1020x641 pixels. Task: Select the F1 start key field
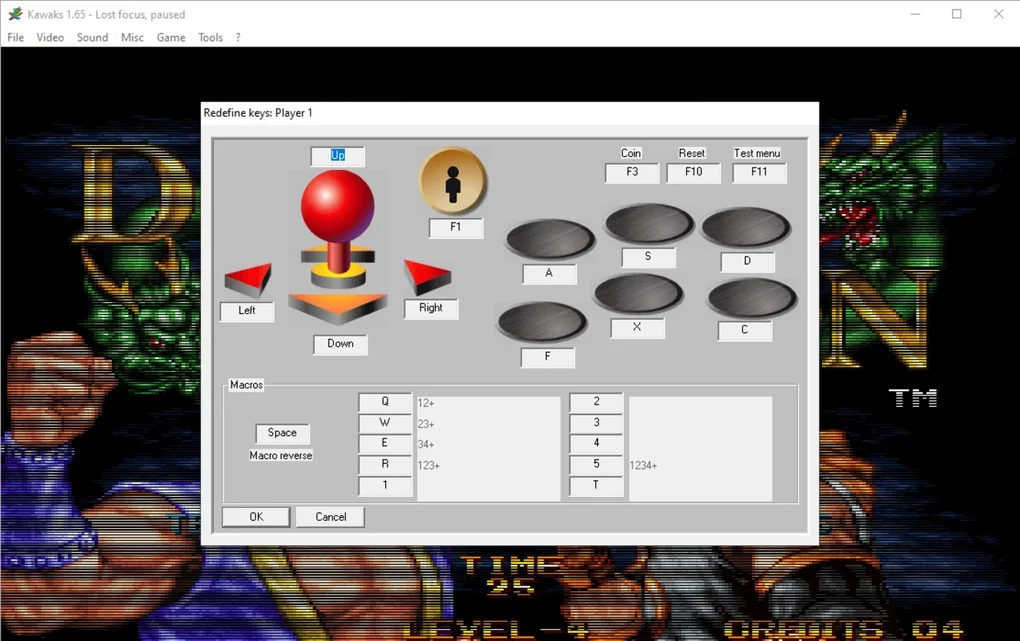point(455,228)
